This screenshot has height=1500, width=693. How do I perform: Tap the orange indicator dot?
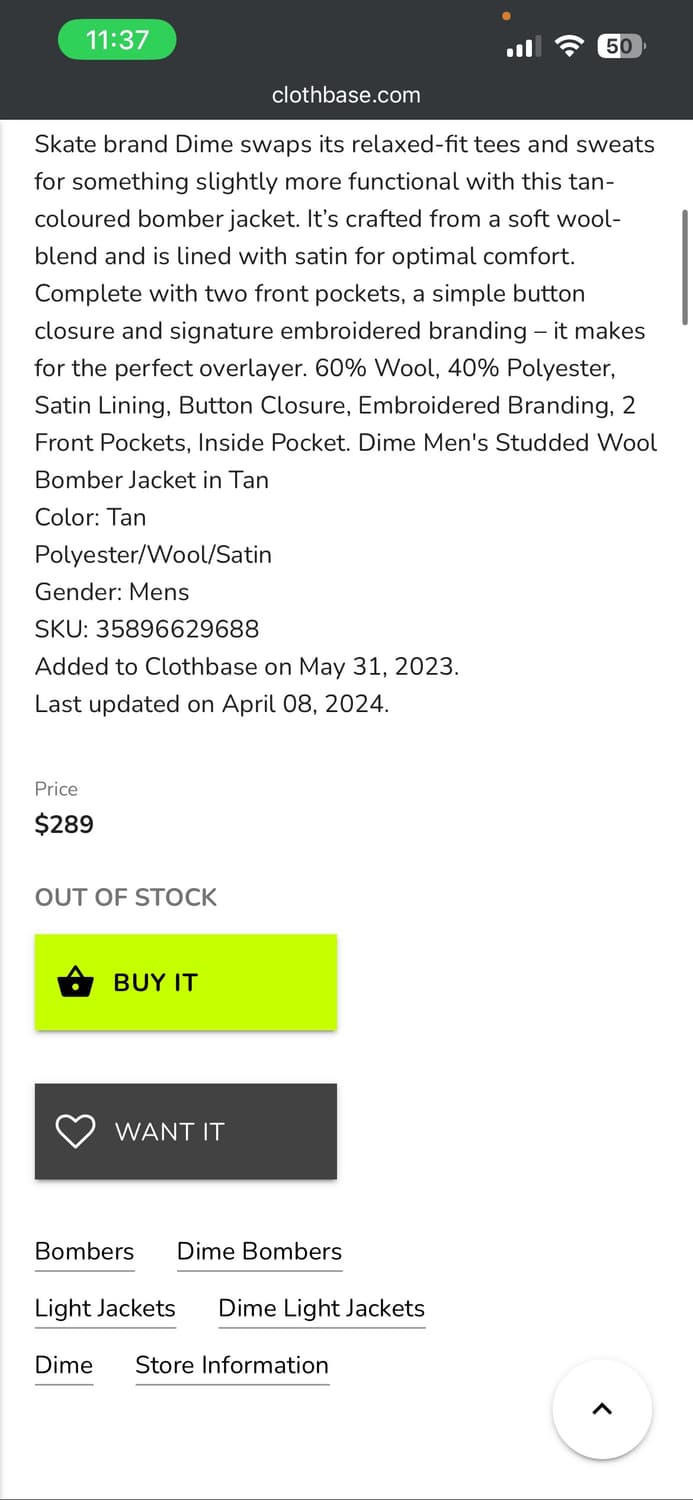[506, 16]
